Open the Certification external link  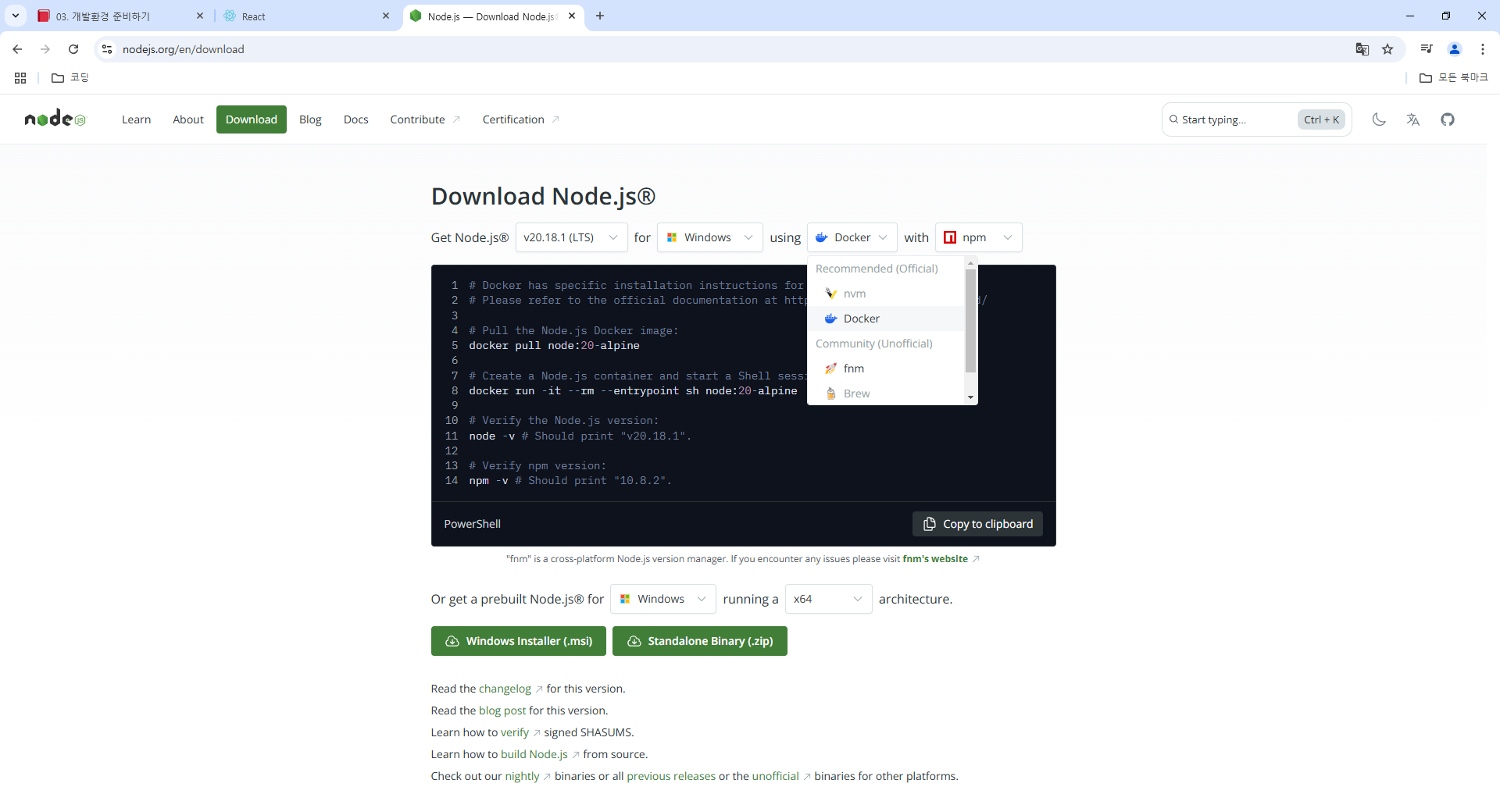coord(520,119)
